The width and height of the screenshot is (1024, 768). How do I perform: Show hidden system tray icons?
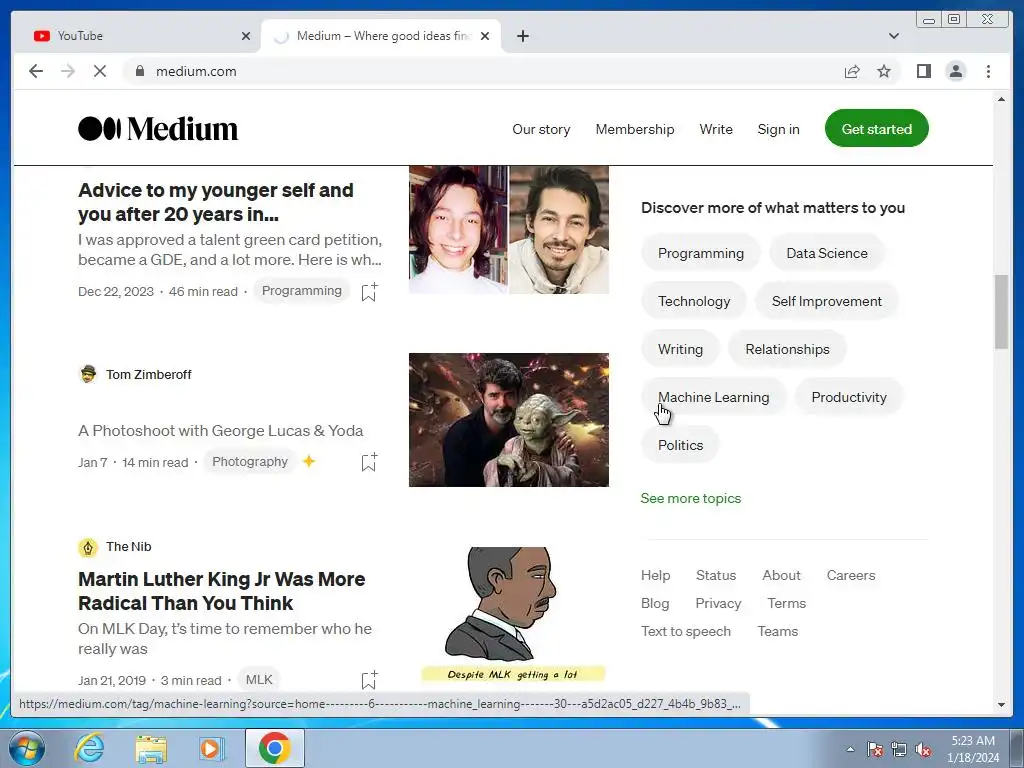click(850, 749)
